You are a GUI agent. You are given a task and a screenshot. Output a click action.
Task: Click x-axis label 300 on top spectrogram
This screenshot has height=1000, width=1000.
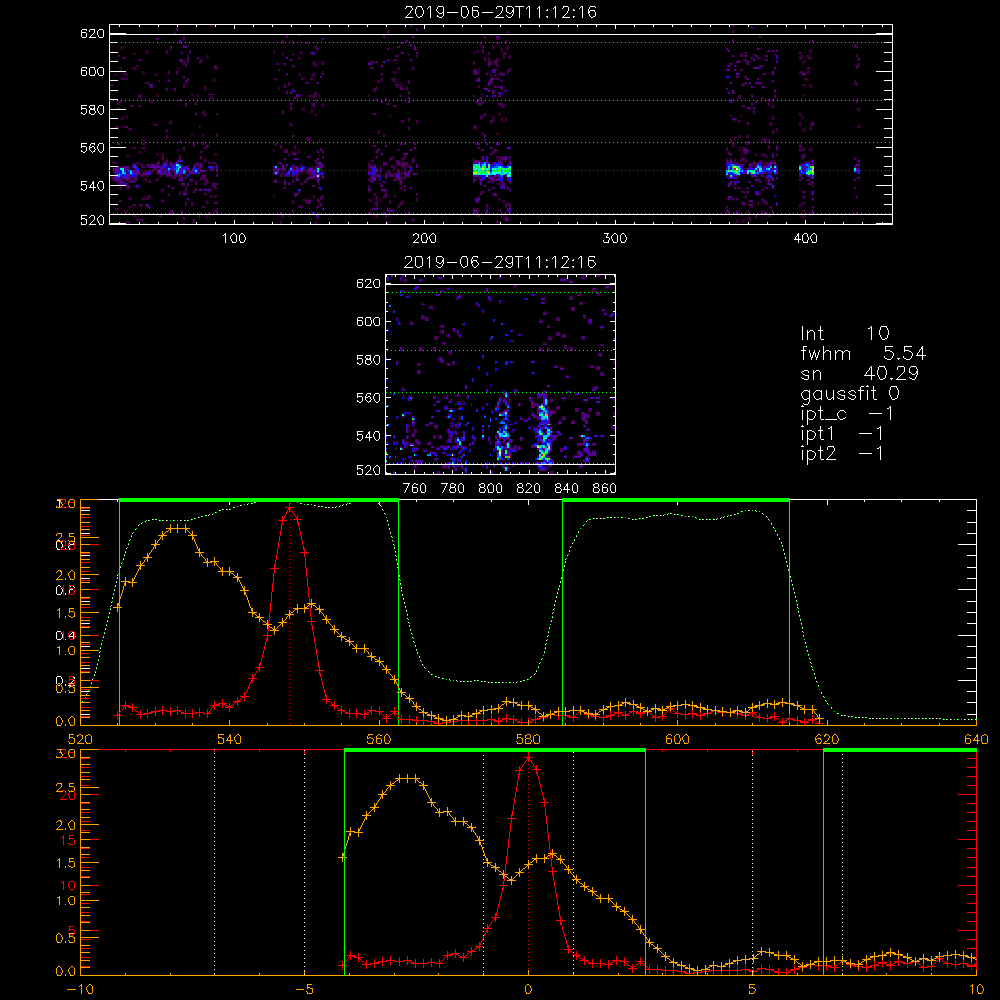click(x=614, y=239)
